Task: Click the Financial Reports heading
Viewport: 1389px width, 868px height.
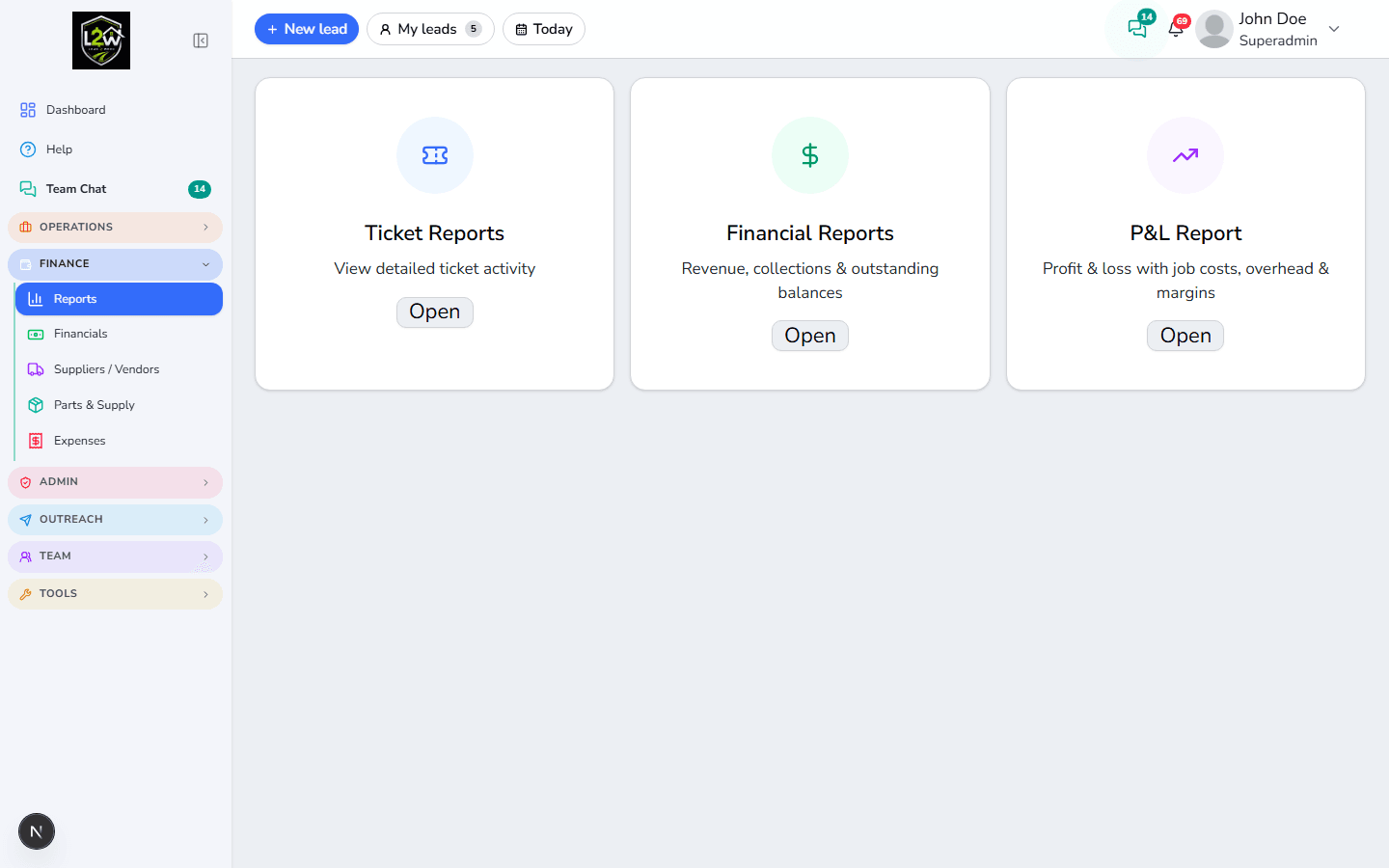Action: click(810, 233)
